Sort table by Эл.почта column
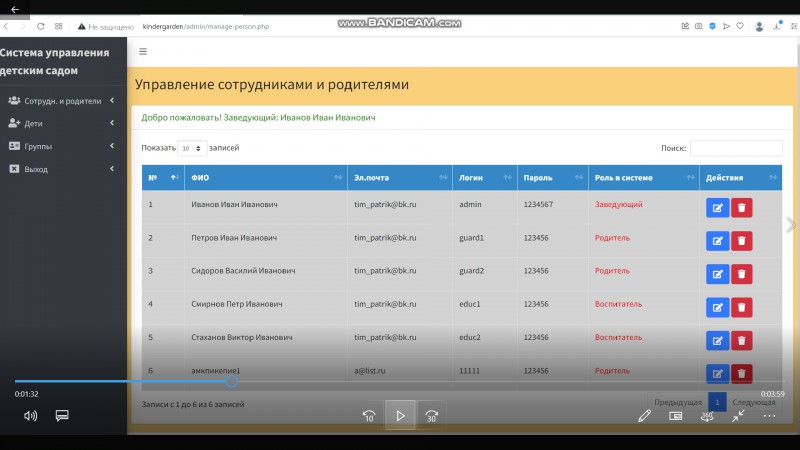The width and height of the screenshot is (800, 450). [x=400, y=178]
